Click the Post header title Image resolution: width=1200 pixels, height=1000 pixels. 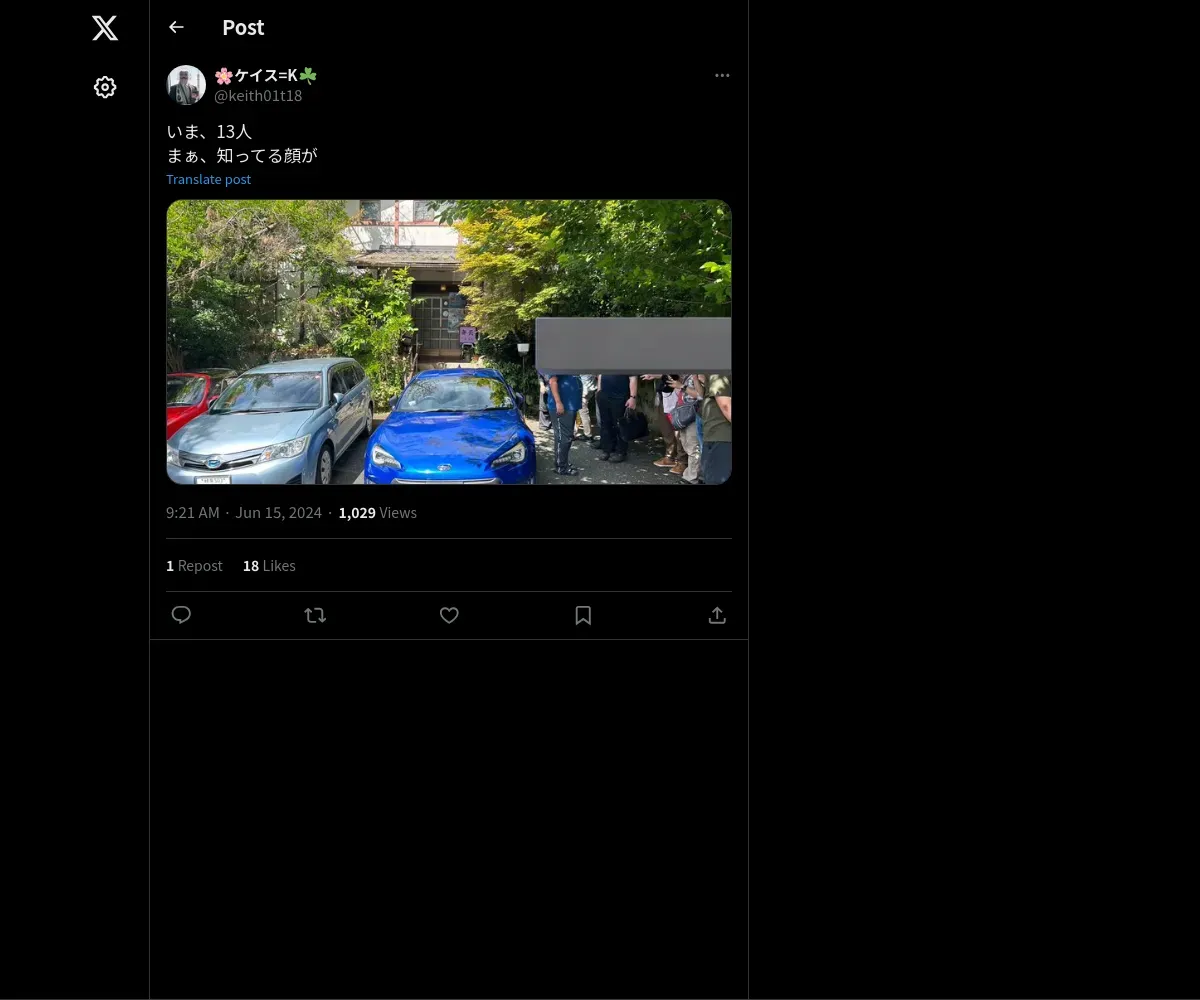[x=243, y=27]
